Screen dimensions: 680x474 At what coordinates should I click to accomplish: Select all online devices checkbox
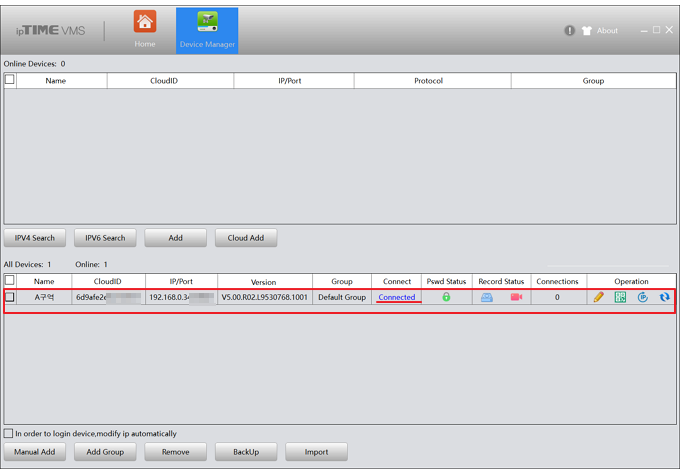tap(10, 80)
